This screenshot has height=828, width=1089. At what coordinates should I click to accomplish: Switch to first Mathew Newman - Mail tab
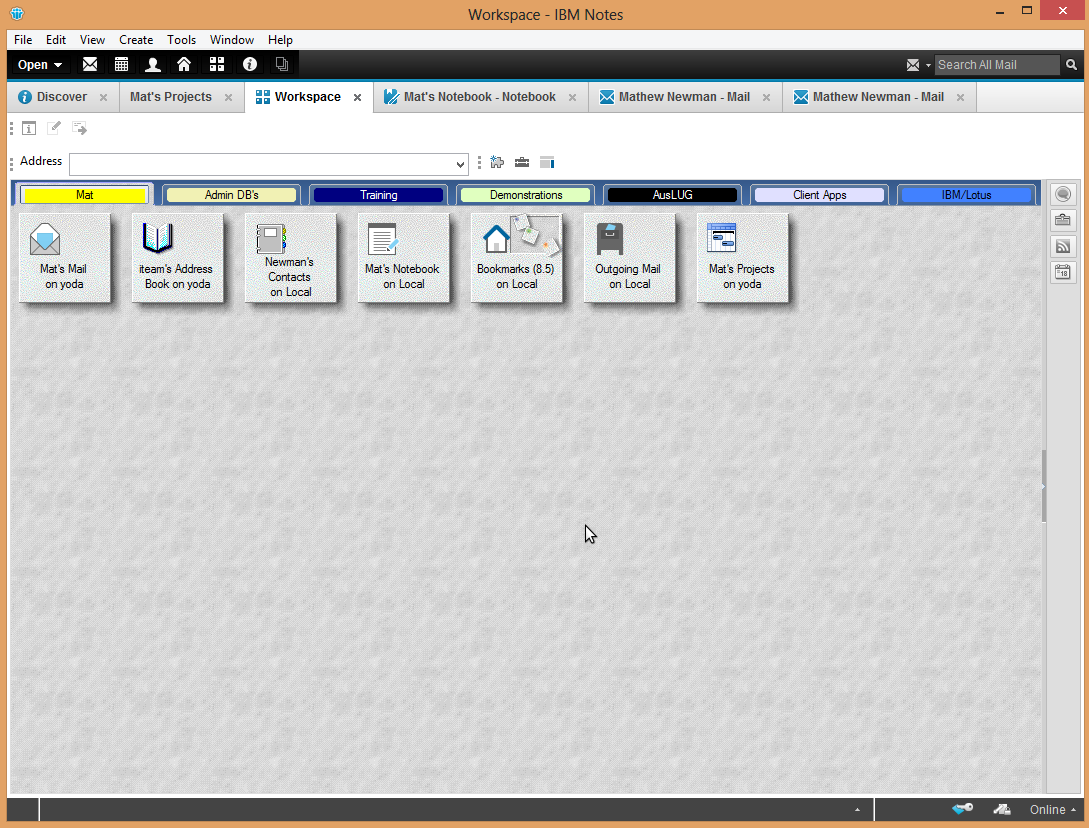click(x=684, y=97)
